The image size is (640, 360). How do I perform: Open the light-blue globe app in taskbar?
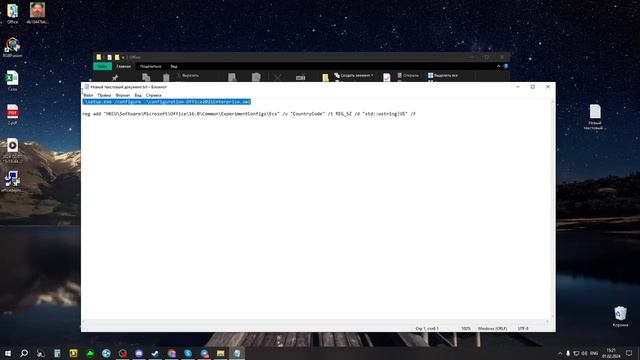point(106,353)
